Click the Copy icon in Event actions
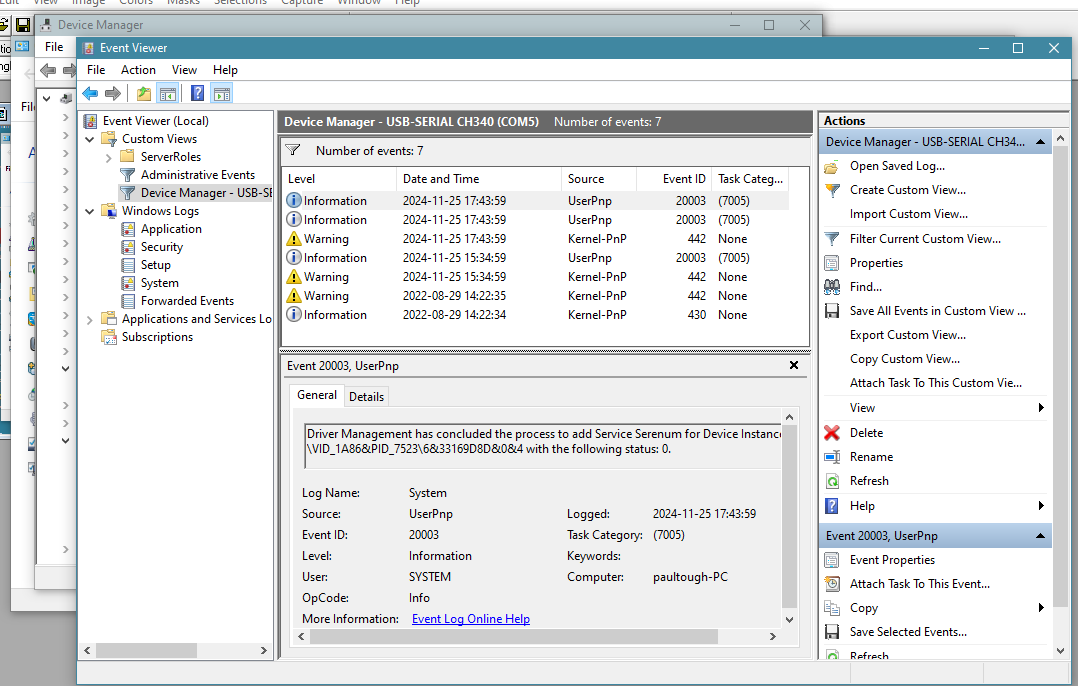 click(832, 608)
